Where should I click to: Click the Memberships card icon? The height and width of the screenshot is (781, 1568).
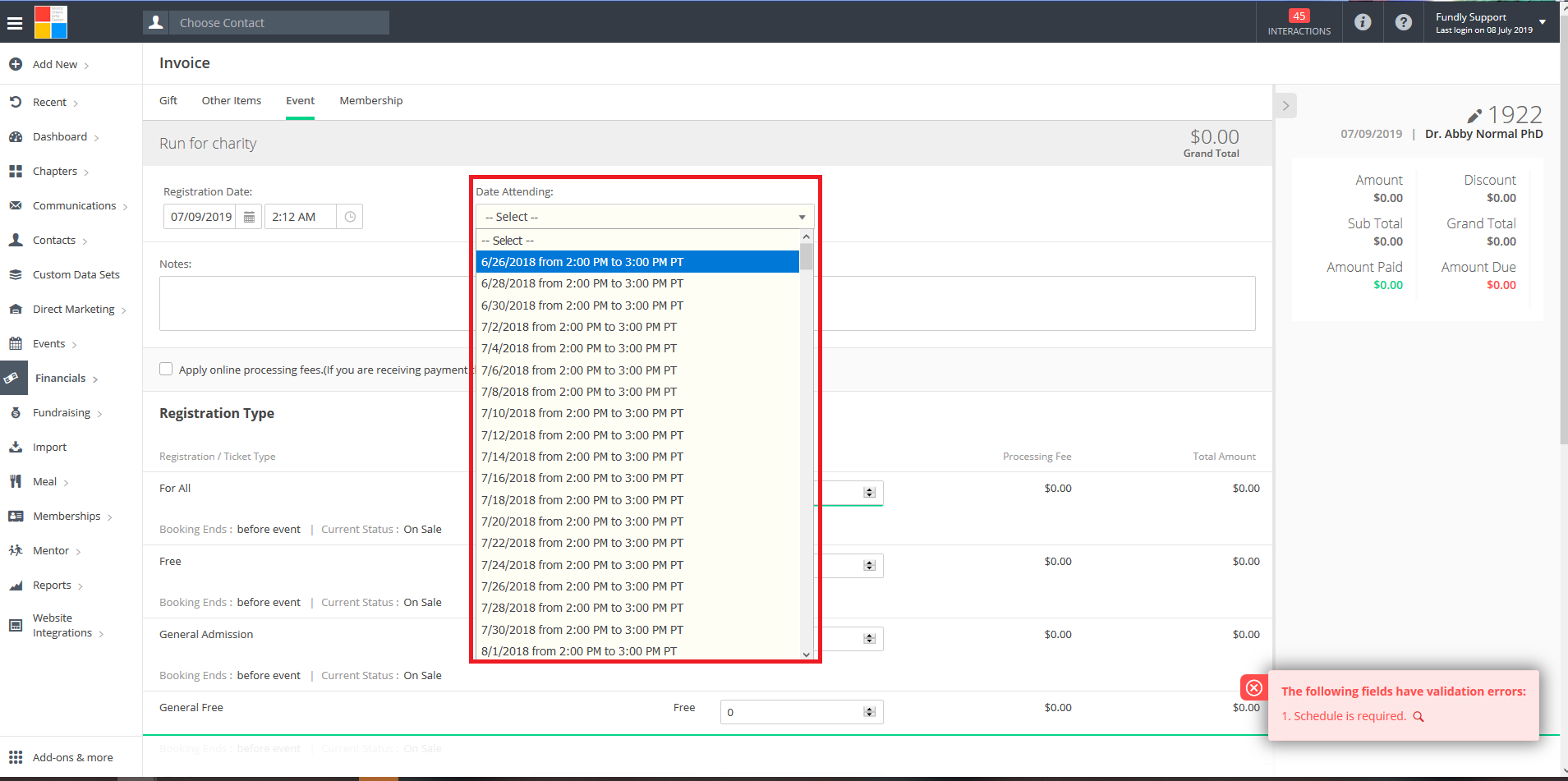(x=16, y=516)
